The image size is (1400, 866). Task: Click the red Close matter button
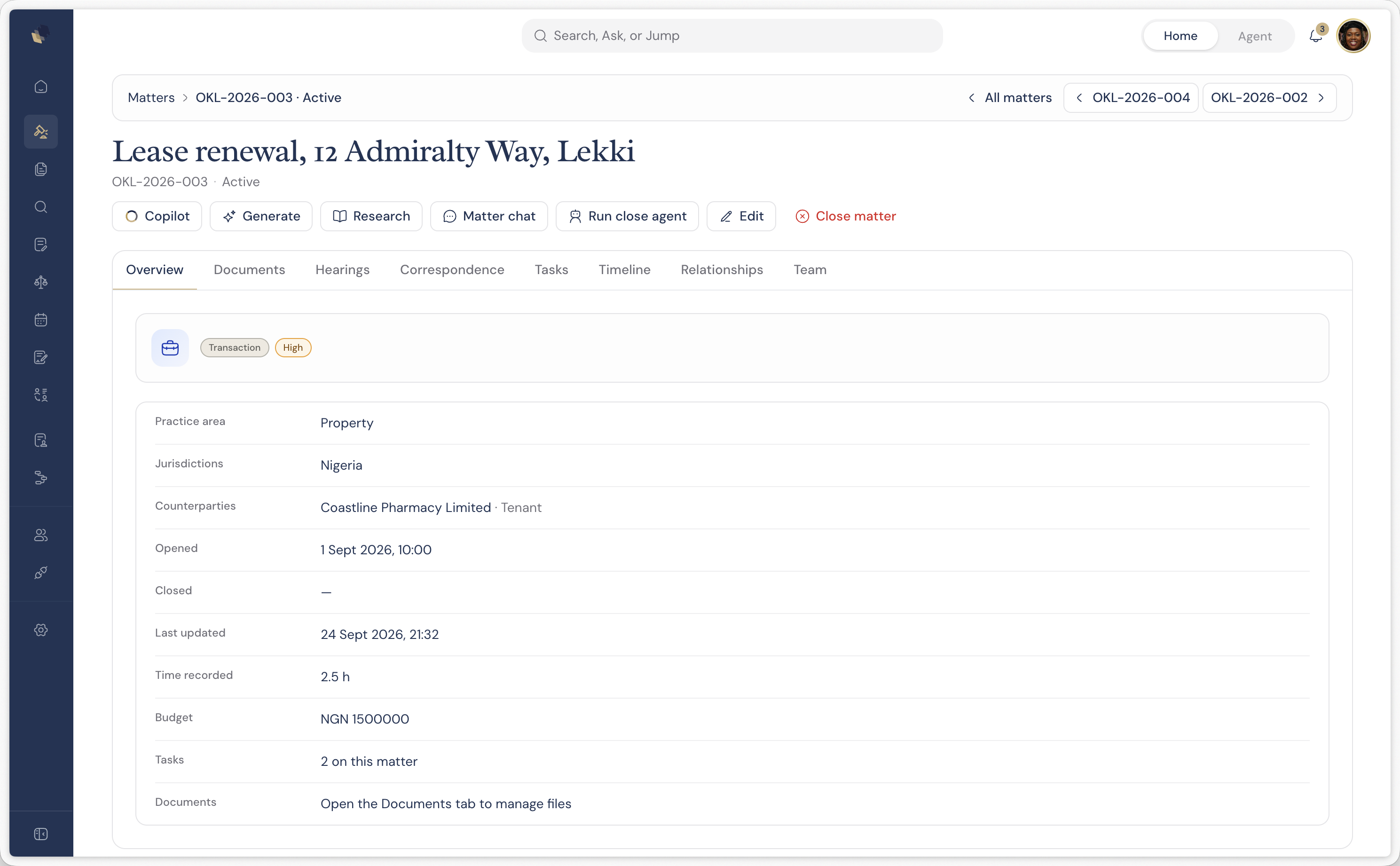[x=846, y=216]
